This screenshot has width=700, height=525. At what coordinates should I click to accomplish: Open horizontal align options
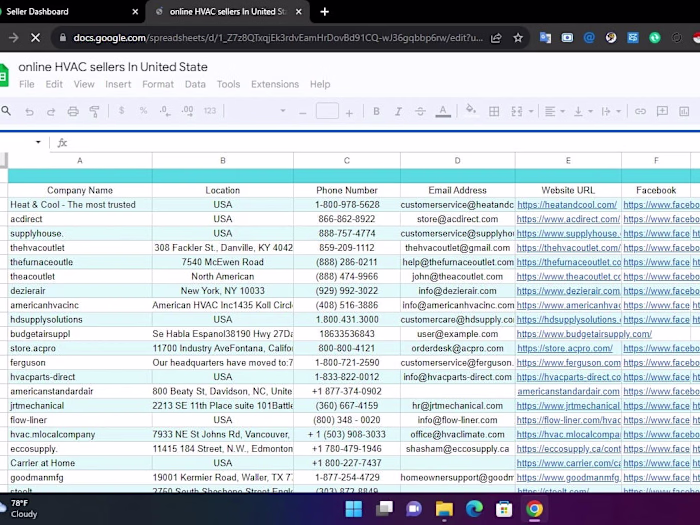(x=554, y=111)
